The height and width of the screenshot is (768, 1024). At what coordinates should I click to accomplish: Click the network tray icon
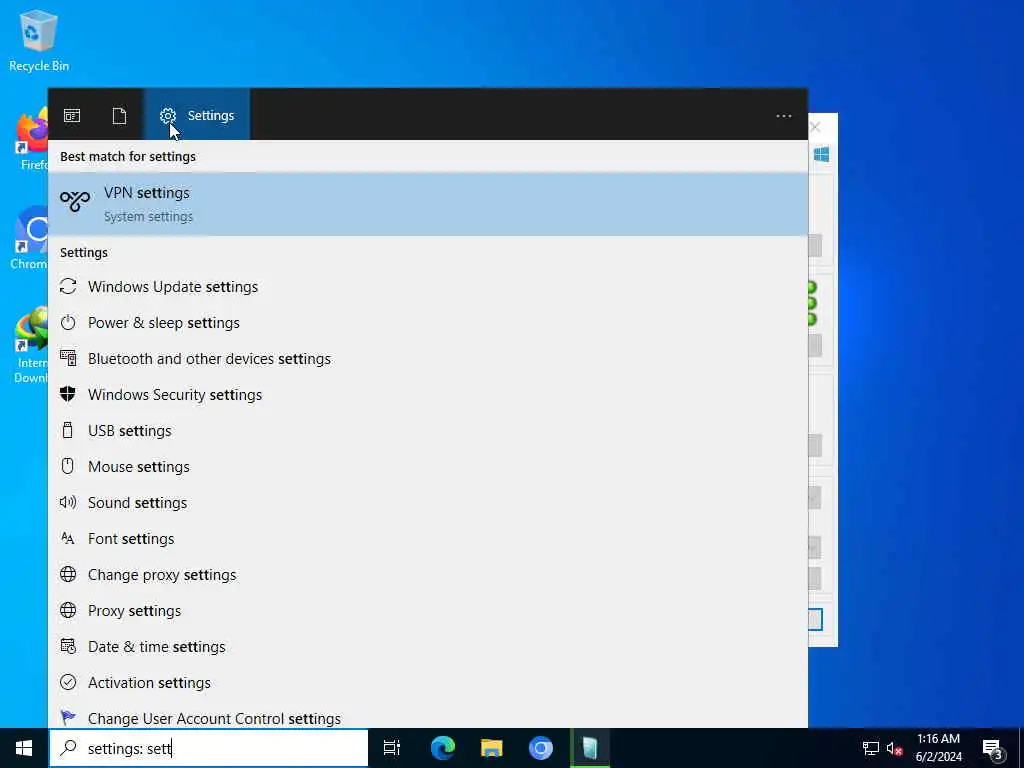tap(871, 748)
